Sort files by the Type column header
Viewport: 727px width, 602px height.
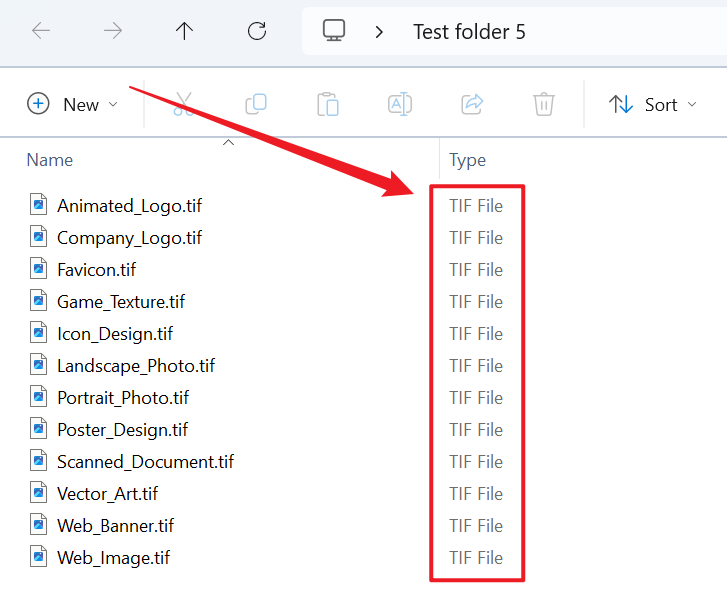click(467, 160)
